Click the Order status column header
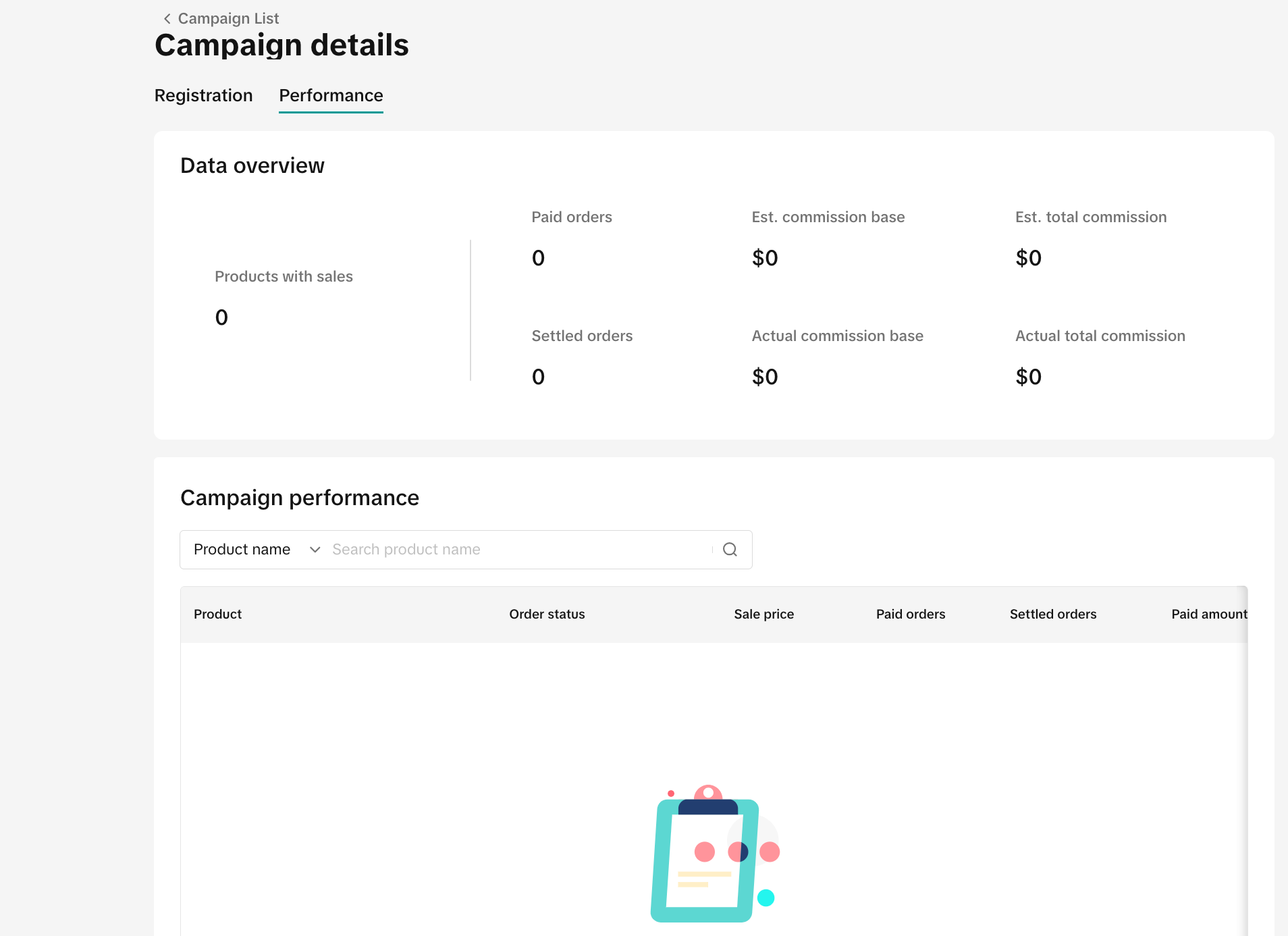Viewport: 1288px width, 936px height. pyautogui.click(x=547, y=615)
